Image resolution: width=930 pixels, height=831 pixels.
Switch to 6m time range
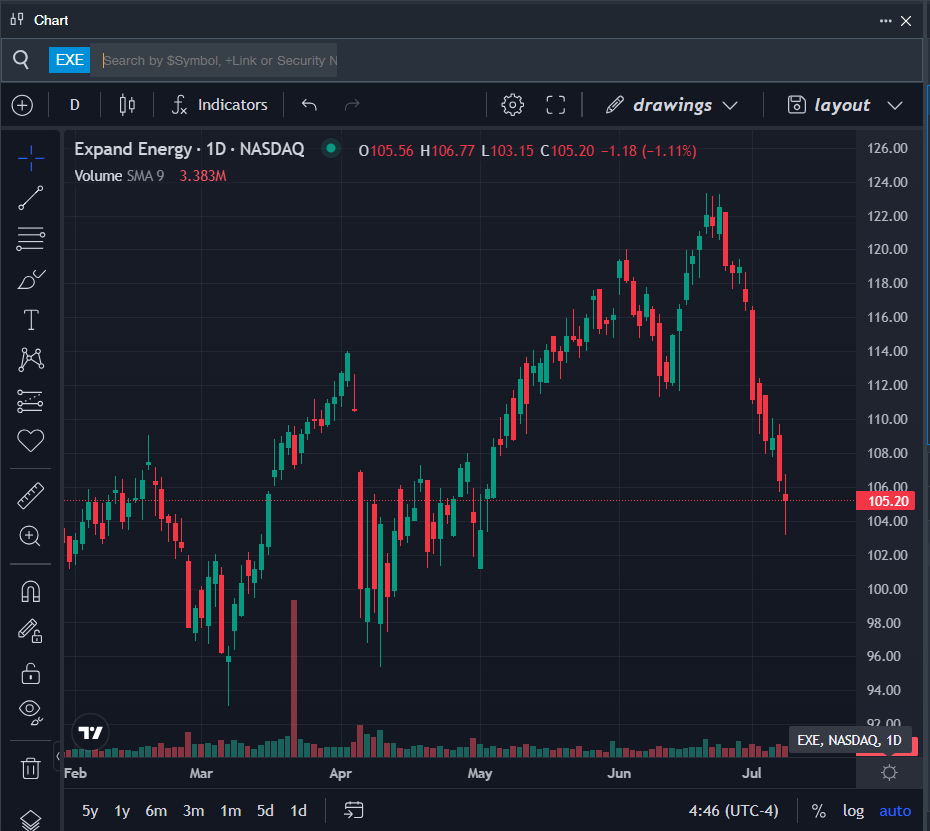(x=156, y=811)
